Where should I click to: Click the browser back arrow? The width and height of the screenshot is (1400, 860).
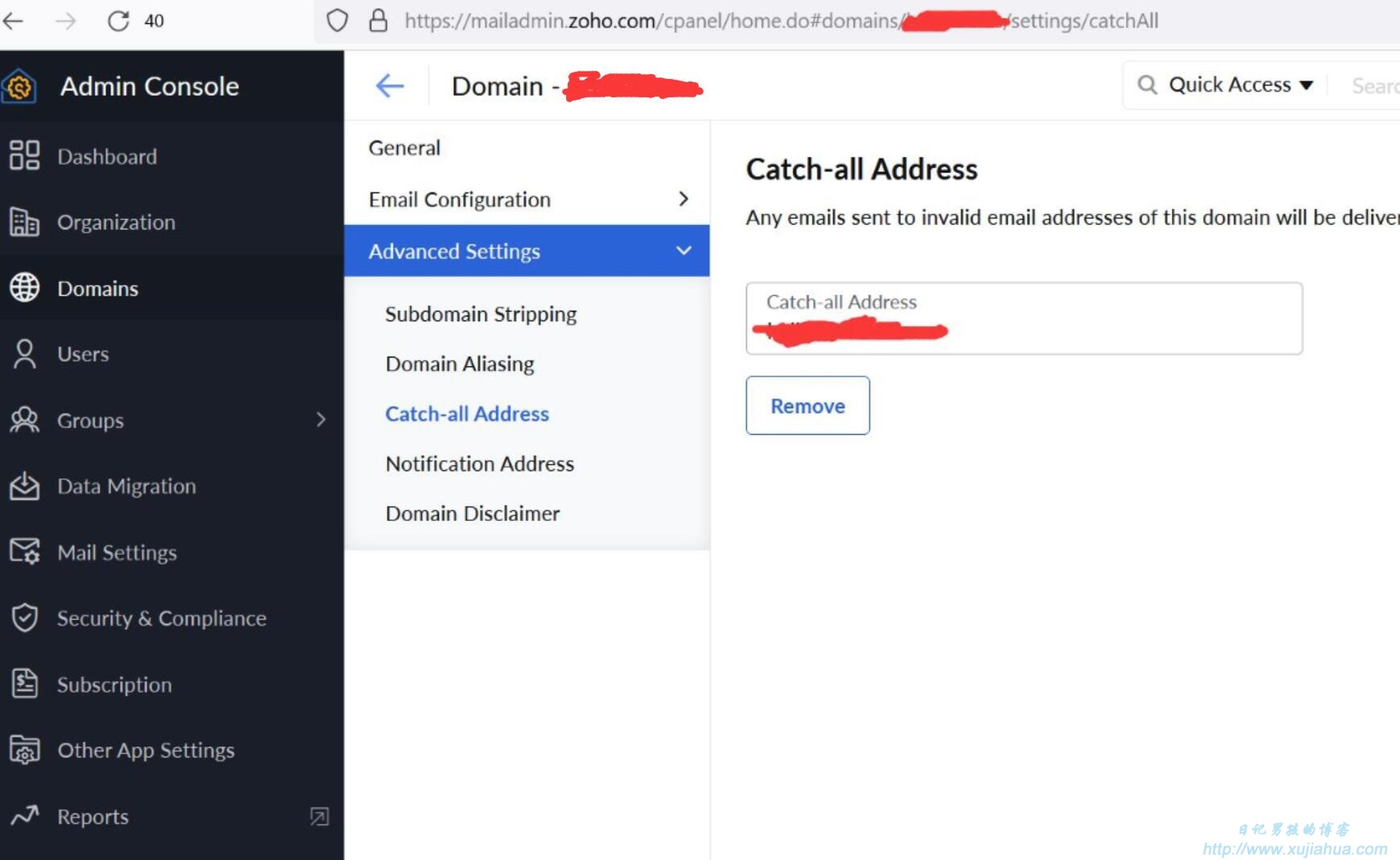point(14,21)
